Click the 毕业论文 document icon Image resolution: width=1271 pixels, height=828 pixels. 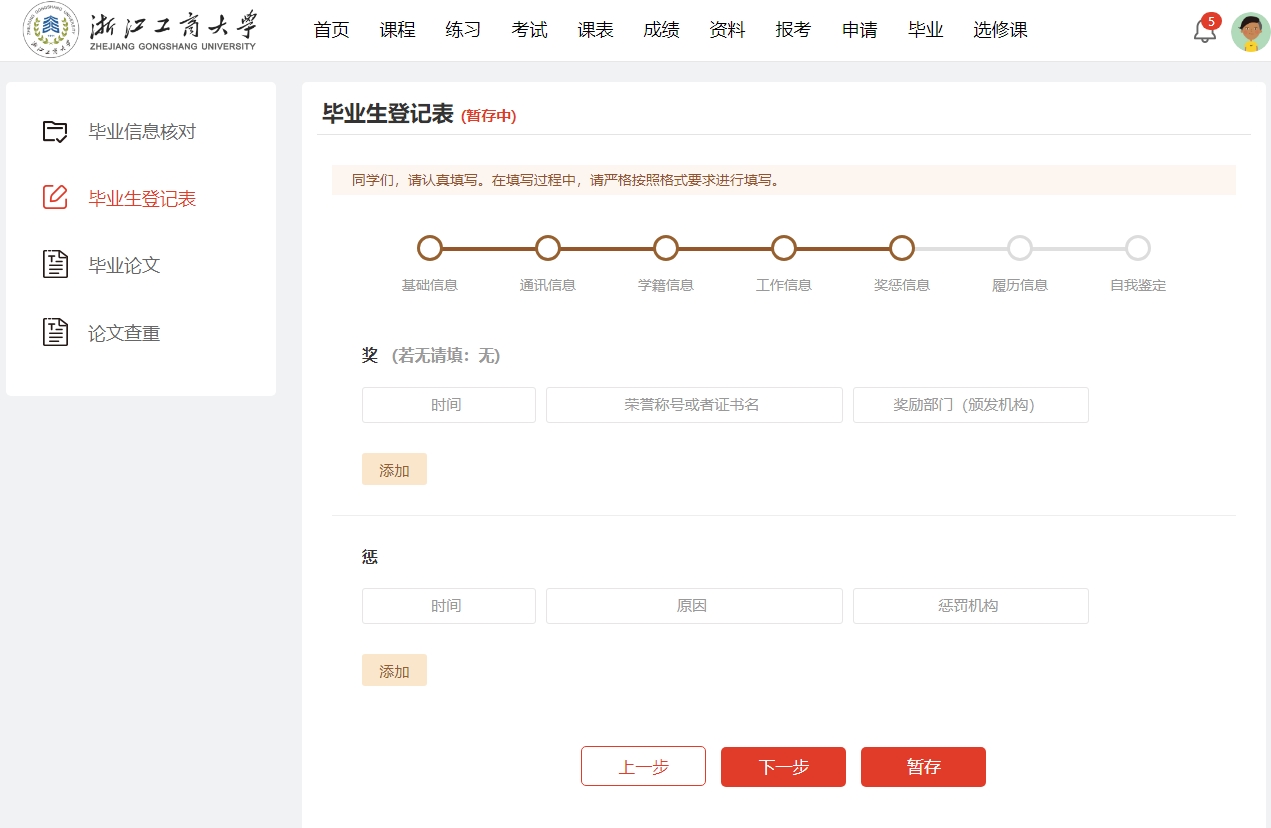(x=55, y=265)
